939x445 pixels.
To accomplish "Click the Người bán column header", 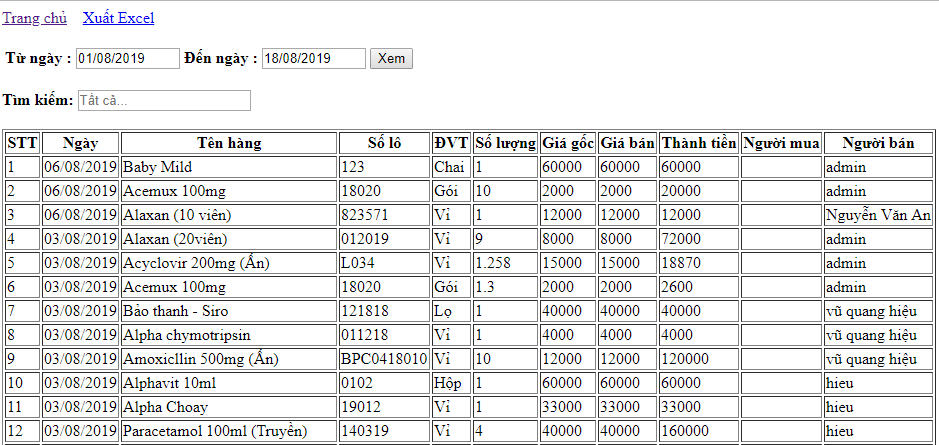I will [x=879, y=143].
